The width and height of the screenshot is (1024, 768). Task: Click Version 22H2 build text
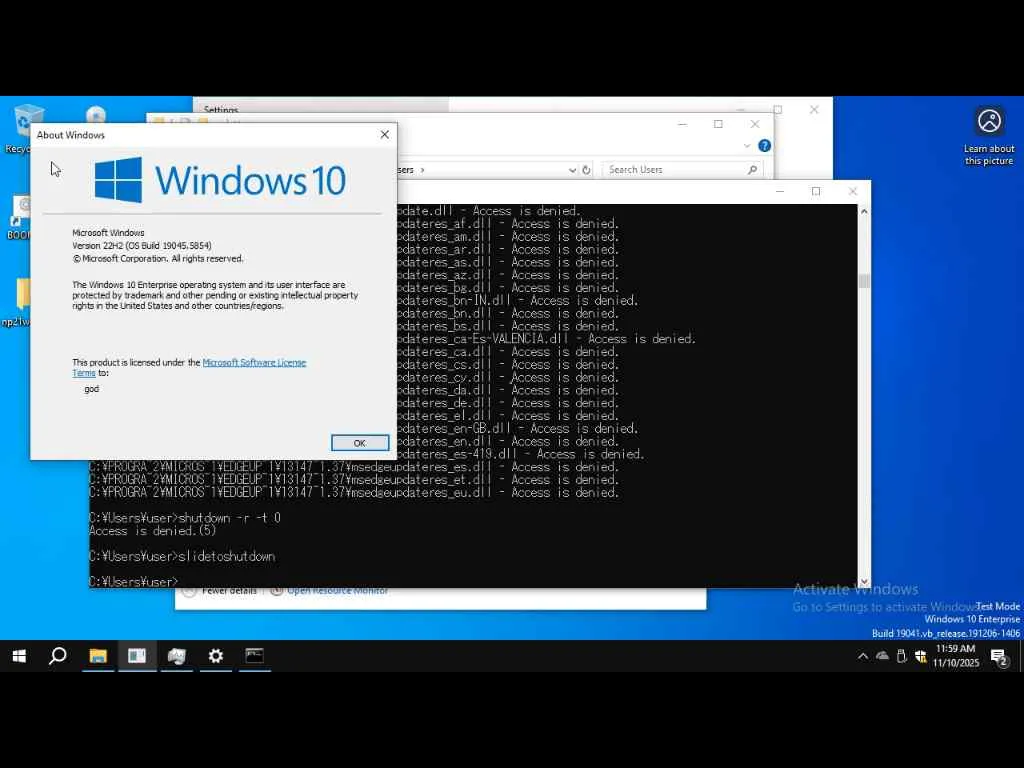pyautogui.click(x=142, y=246)
